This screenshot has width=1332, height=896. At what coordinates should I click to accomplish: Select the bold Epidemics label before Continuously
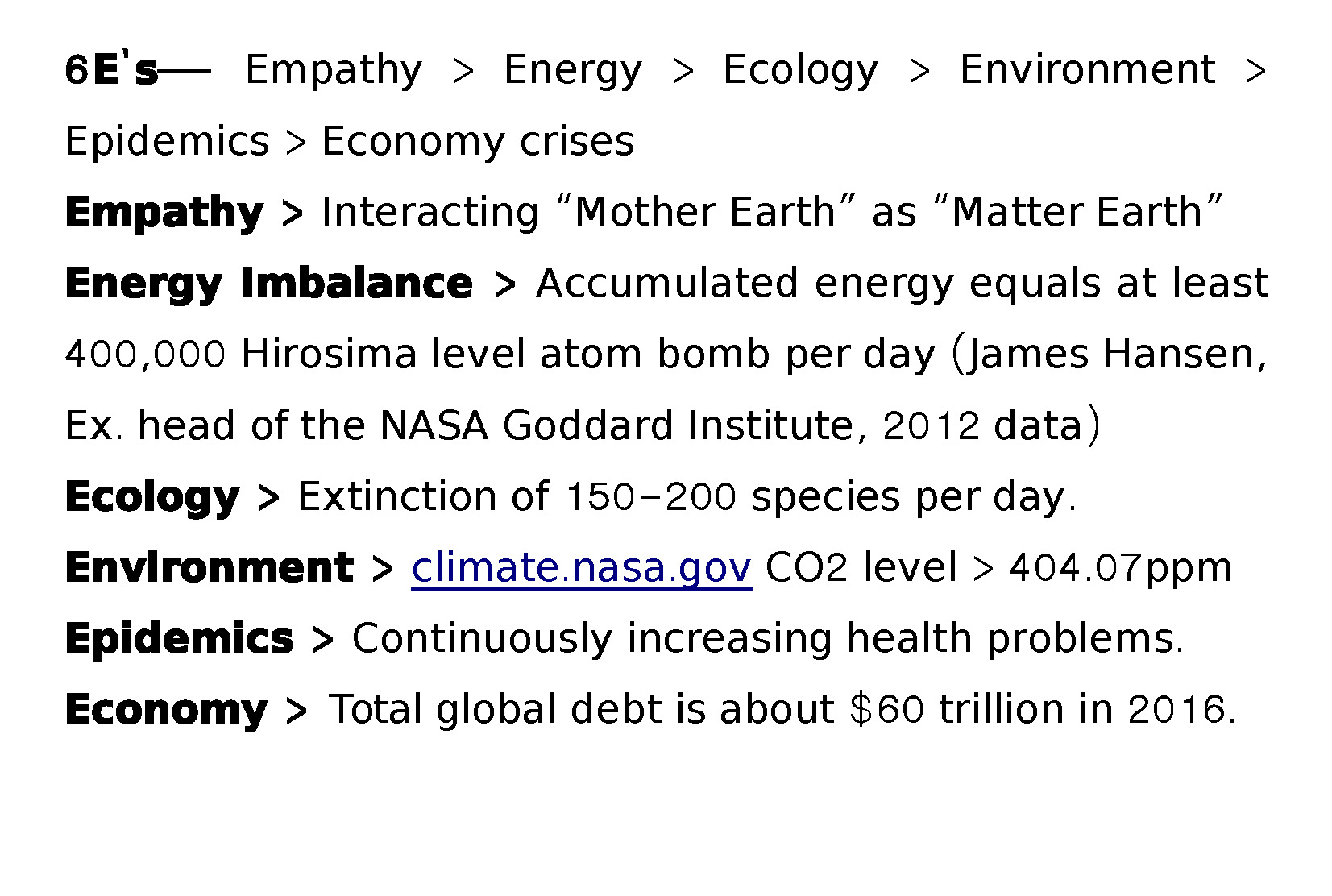point(179,639)
